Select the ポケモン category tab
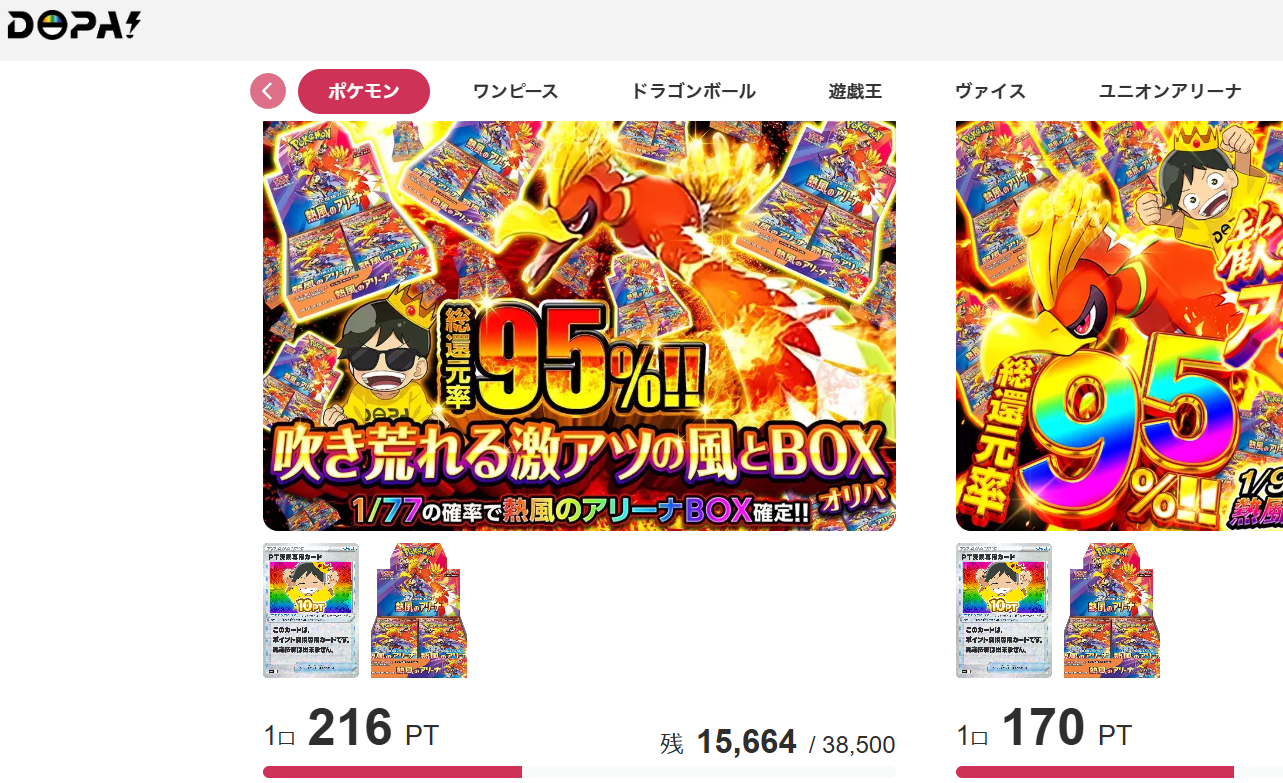 (x=364, y=91)
